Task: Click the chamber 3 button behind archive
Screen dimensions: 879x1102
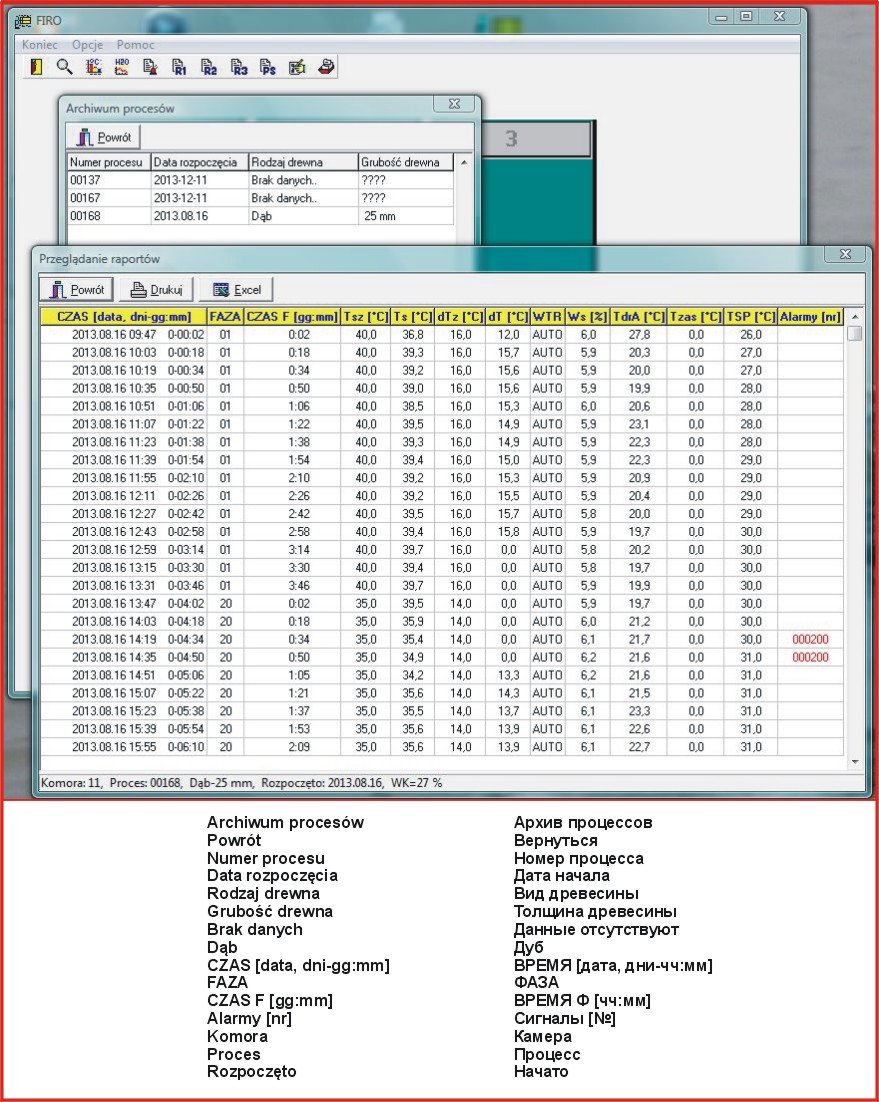Action: point(536,139)
